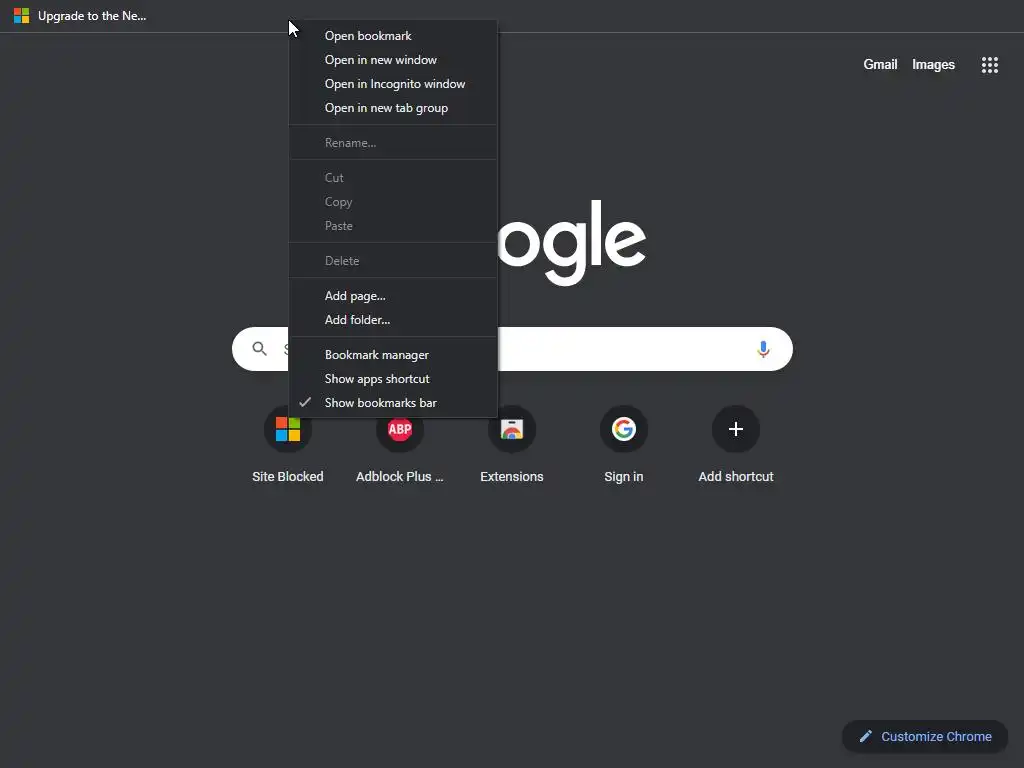The height and width of the screenshot is (768, 1024).
Task: Click the voice search microphone icon
Action: point(763,349)
